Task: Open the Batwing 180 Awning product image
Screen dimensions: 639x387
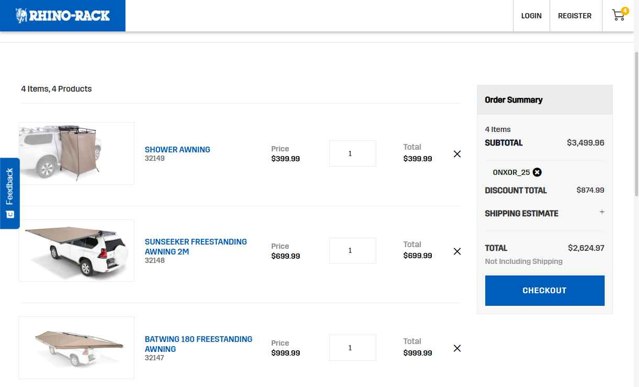Action: pos(76,348)
